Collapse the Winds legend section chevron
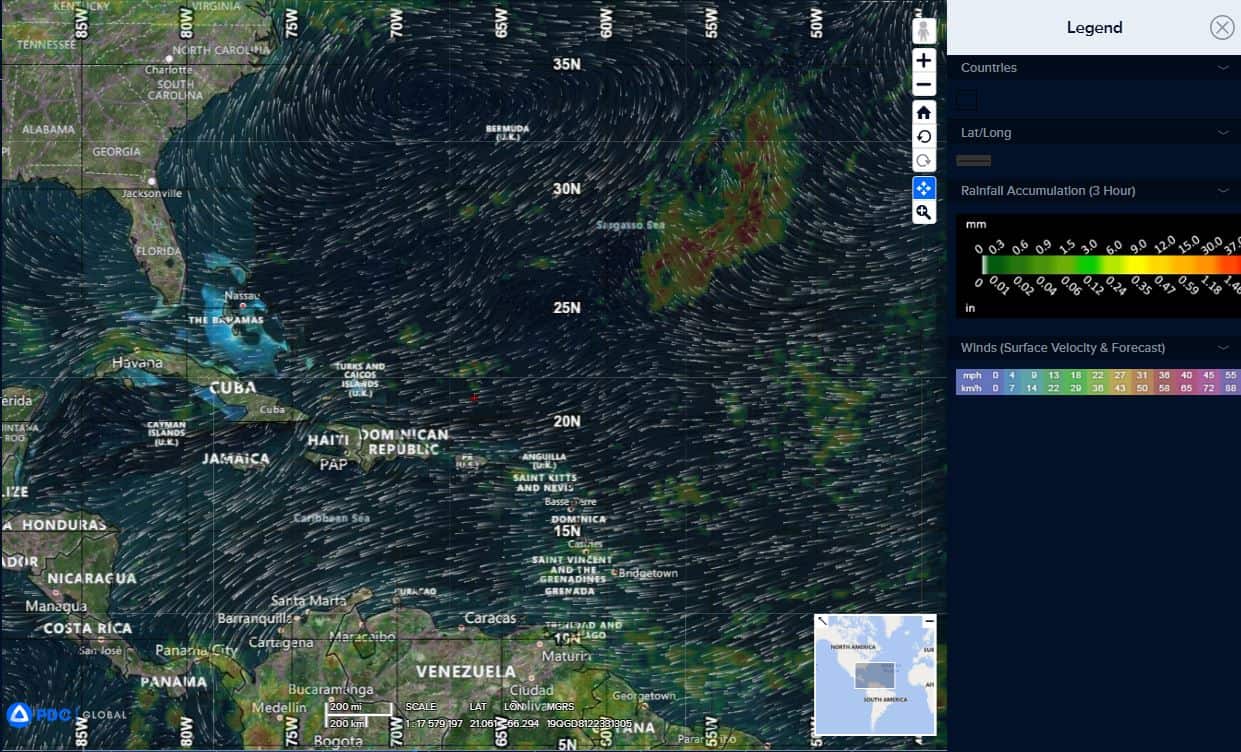Screen dimensions: 1241x752 point(1222,348)
